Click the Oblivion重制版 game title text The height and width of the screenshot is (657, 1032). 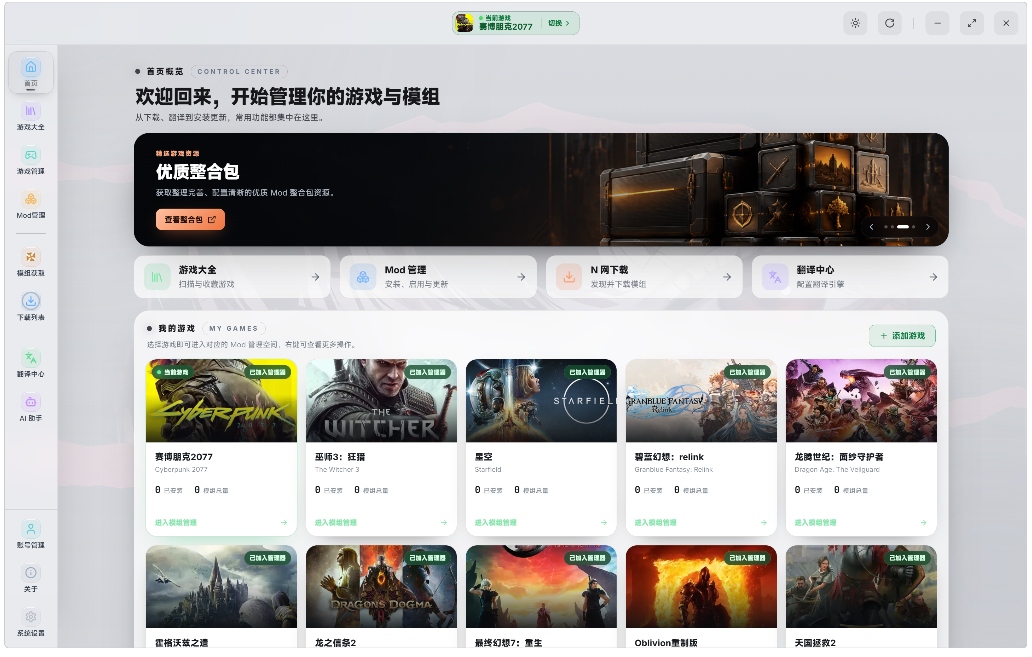tap(666, 643)
